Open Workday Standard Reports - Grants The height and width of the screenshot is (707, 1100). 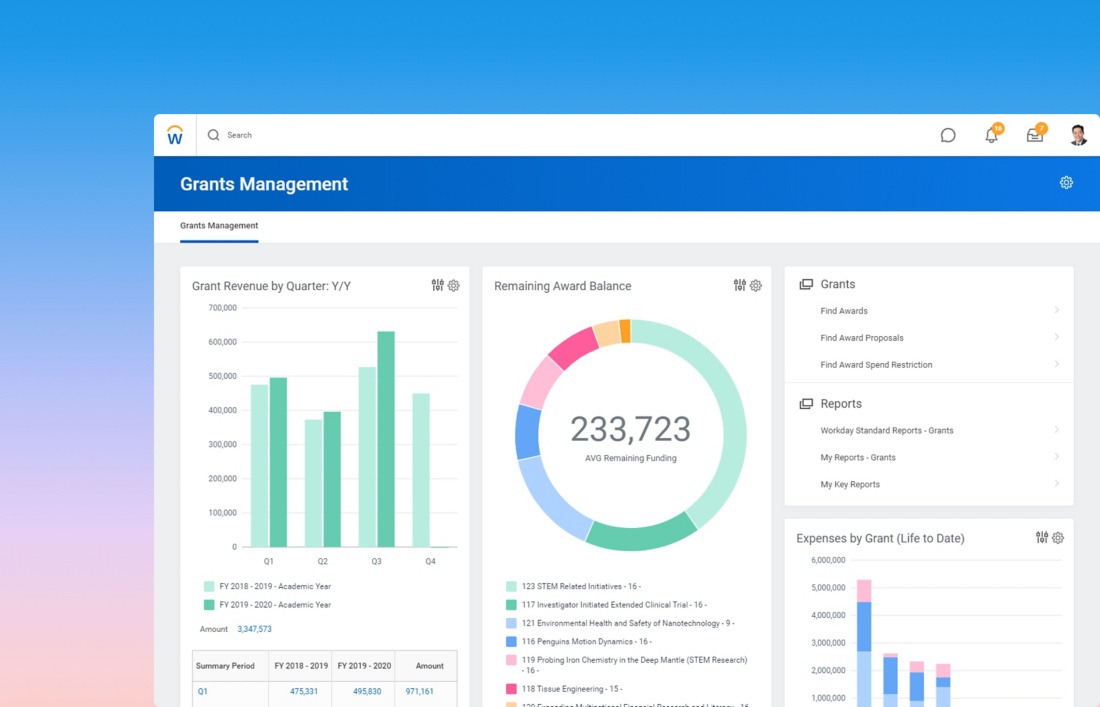[887, 431]
